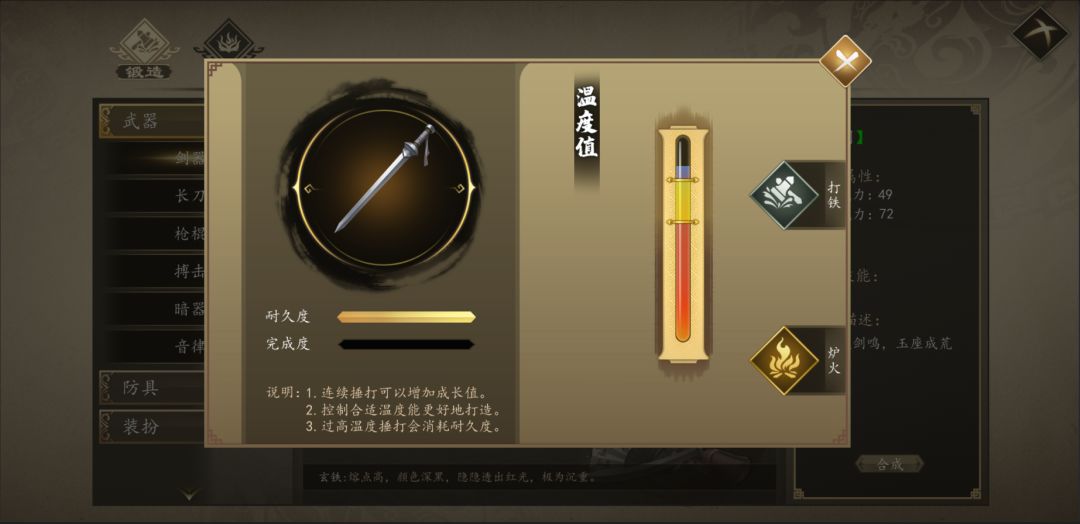Click the 耐久度 durability bar
The width and height of the screenshot is (1080, 524).
point(406,317)
